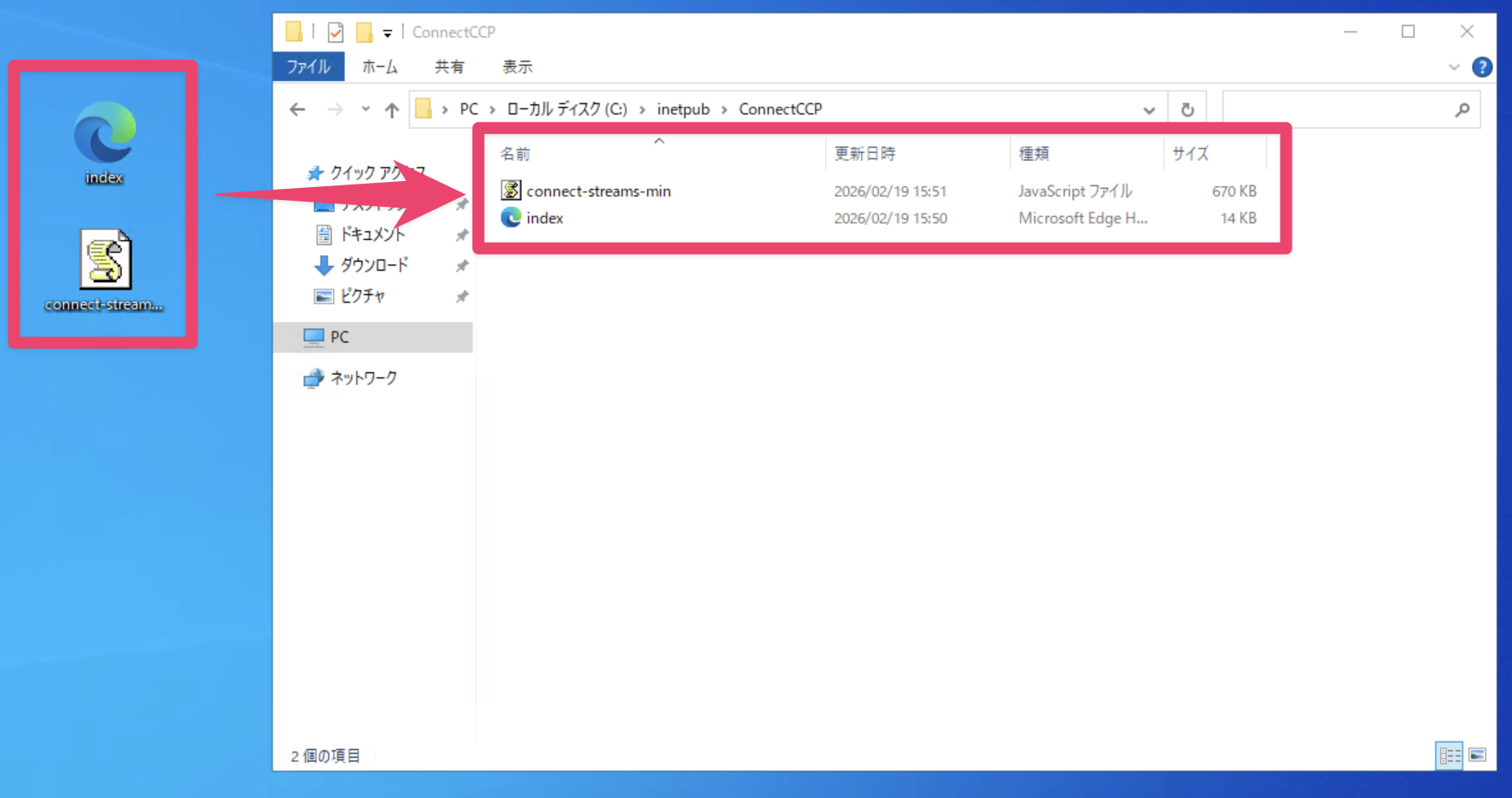Viewport: 1512px width, 798px height.
Task: Unpin ダウンロード from quick access
Action: [x=462, y=266]
